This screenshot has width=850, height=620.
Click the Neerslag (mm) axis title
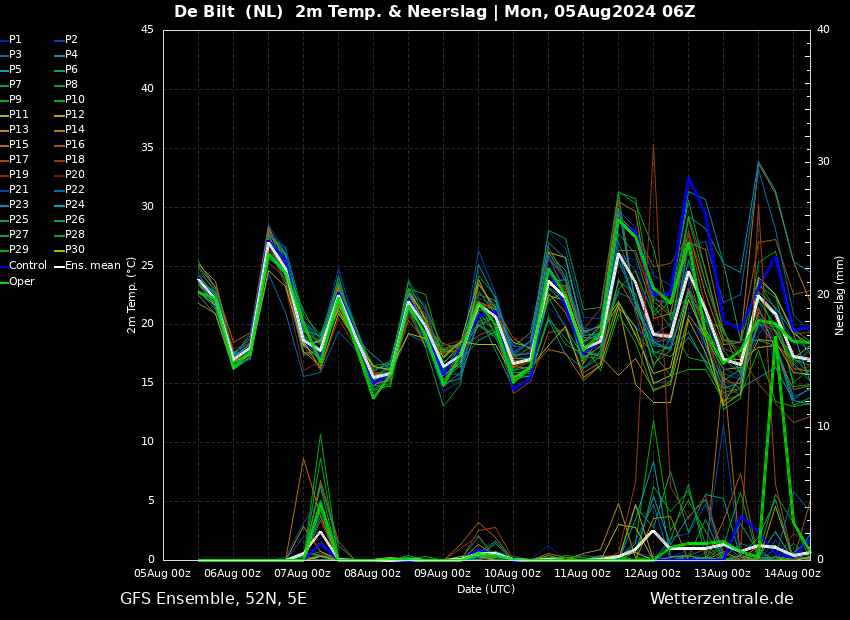coord(840,294)
